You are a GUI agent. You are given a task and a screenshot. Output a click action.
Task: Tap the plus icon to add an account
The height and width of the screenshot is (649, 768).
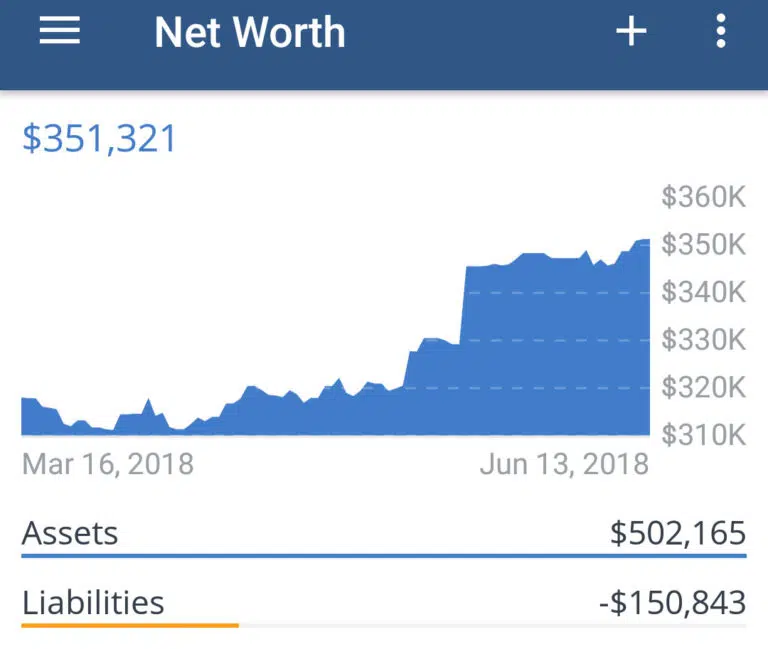631,32
